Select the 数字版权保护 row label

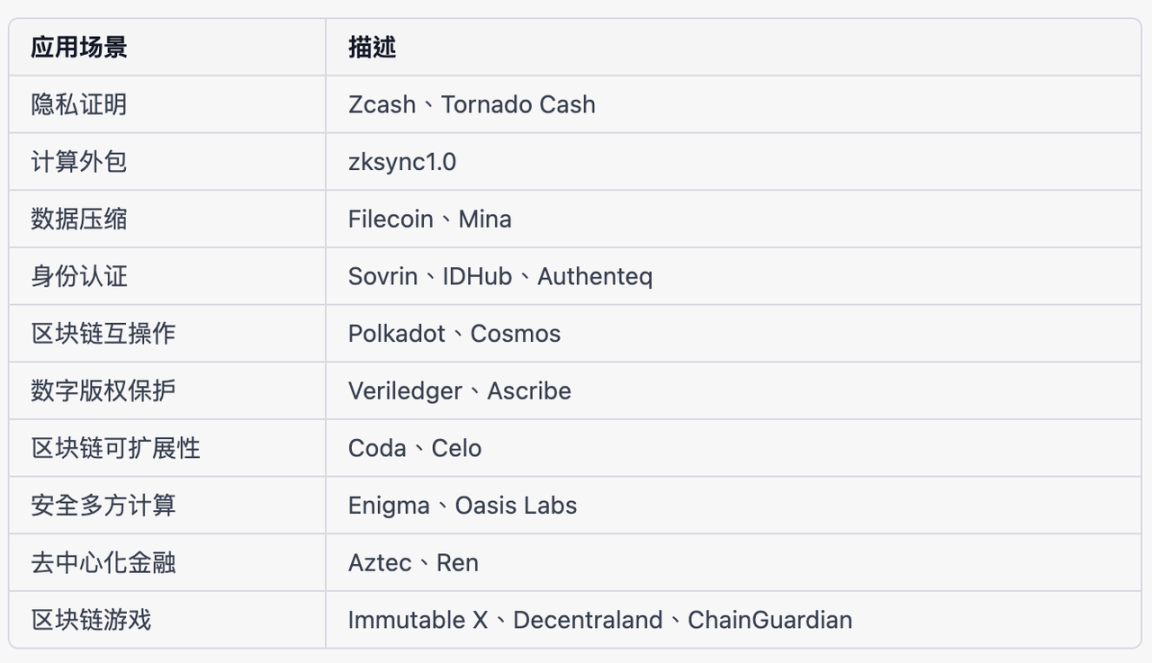[103, 391]
